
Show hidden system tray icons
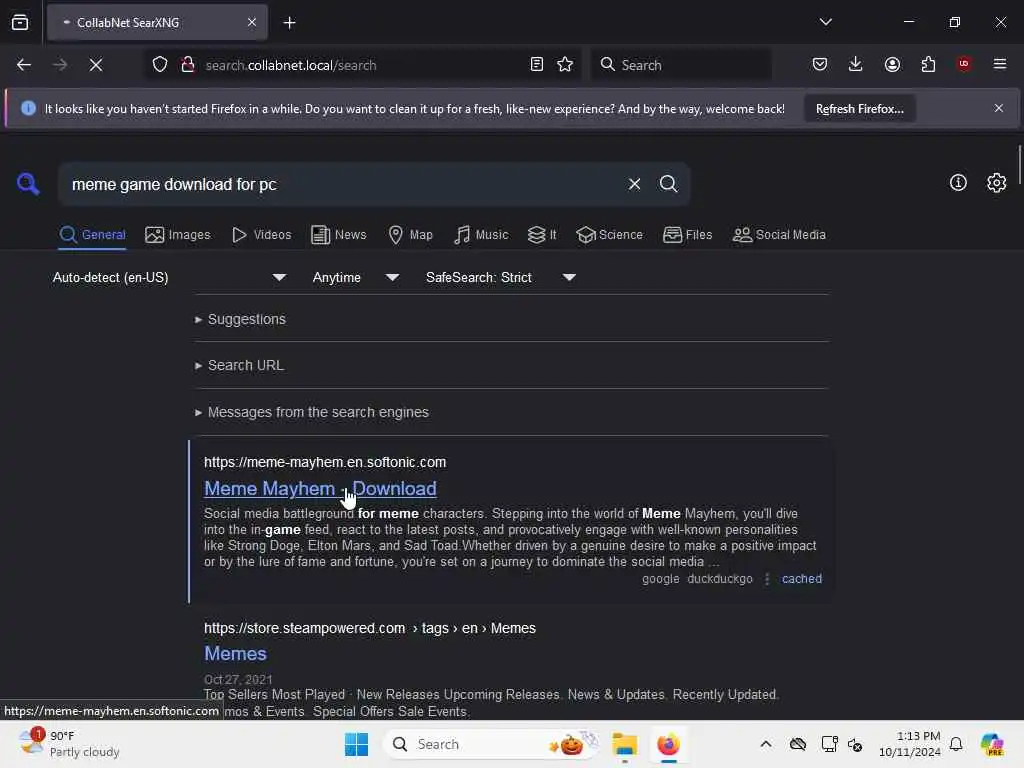[x=765, y=744]
